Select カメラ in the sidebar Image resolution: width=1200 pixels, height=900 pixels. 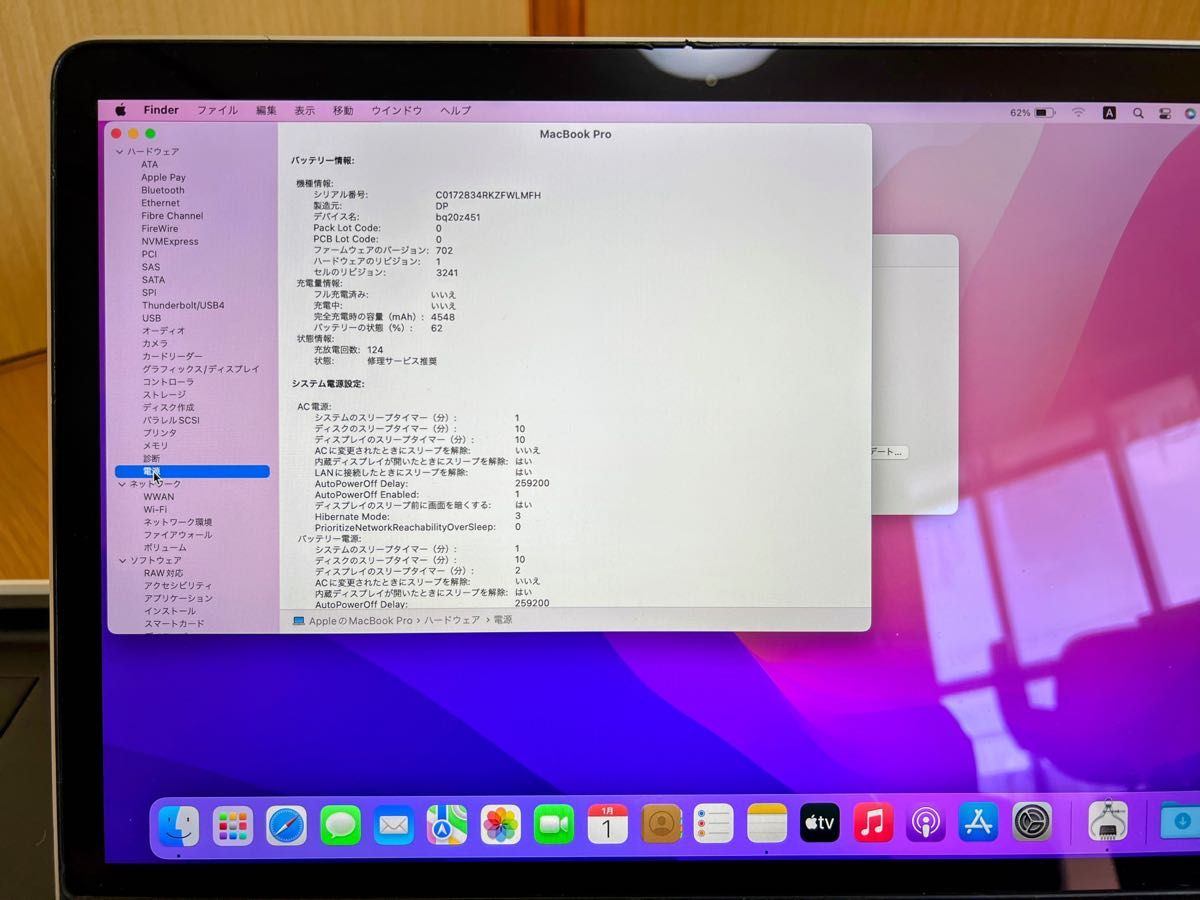[x=154, y=344]
